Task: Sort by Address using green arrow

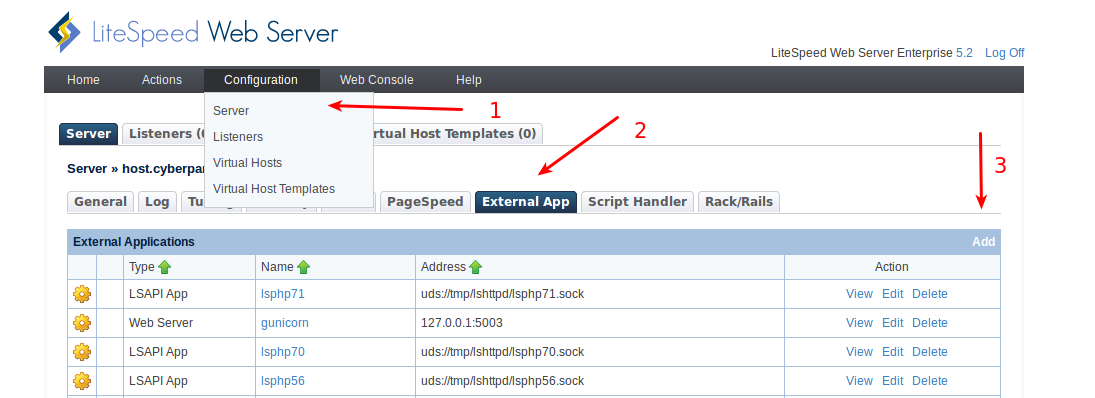Action: pyautogui.click(x=476, y=267)
